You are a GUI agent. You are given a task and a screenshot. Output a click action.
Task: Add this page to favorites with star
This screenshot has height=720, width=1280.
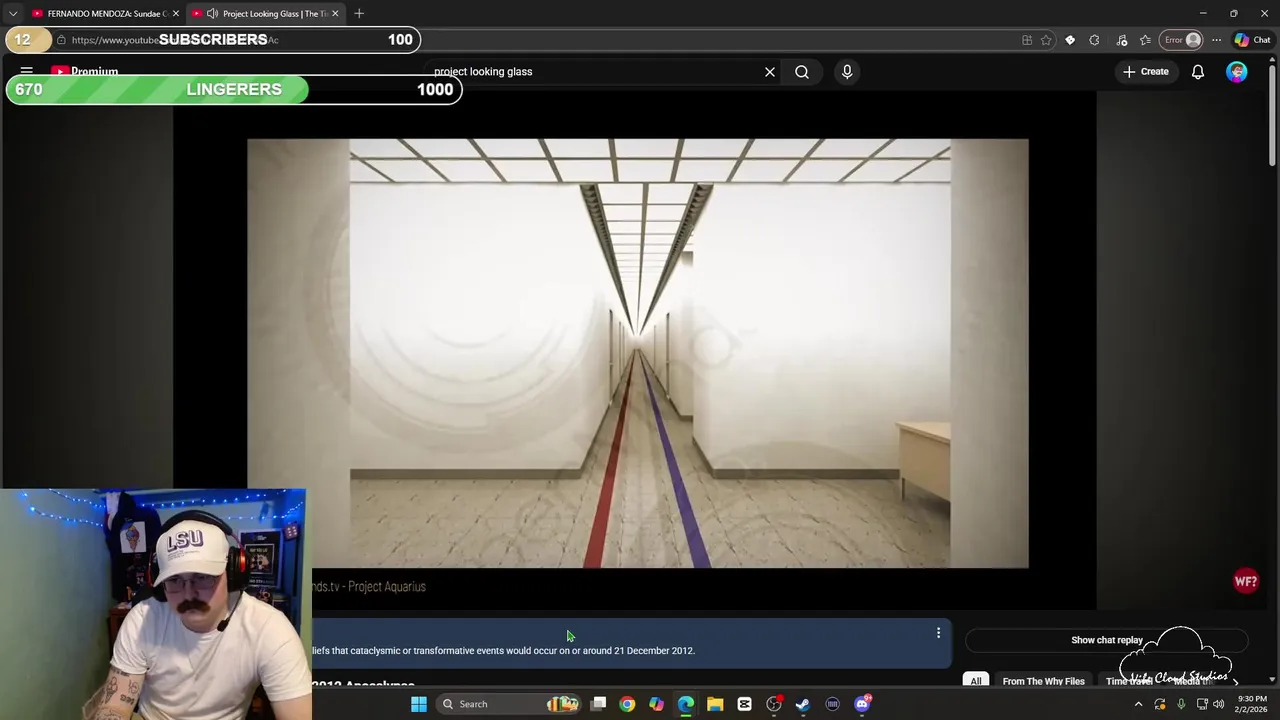(x=1046, y=40)
